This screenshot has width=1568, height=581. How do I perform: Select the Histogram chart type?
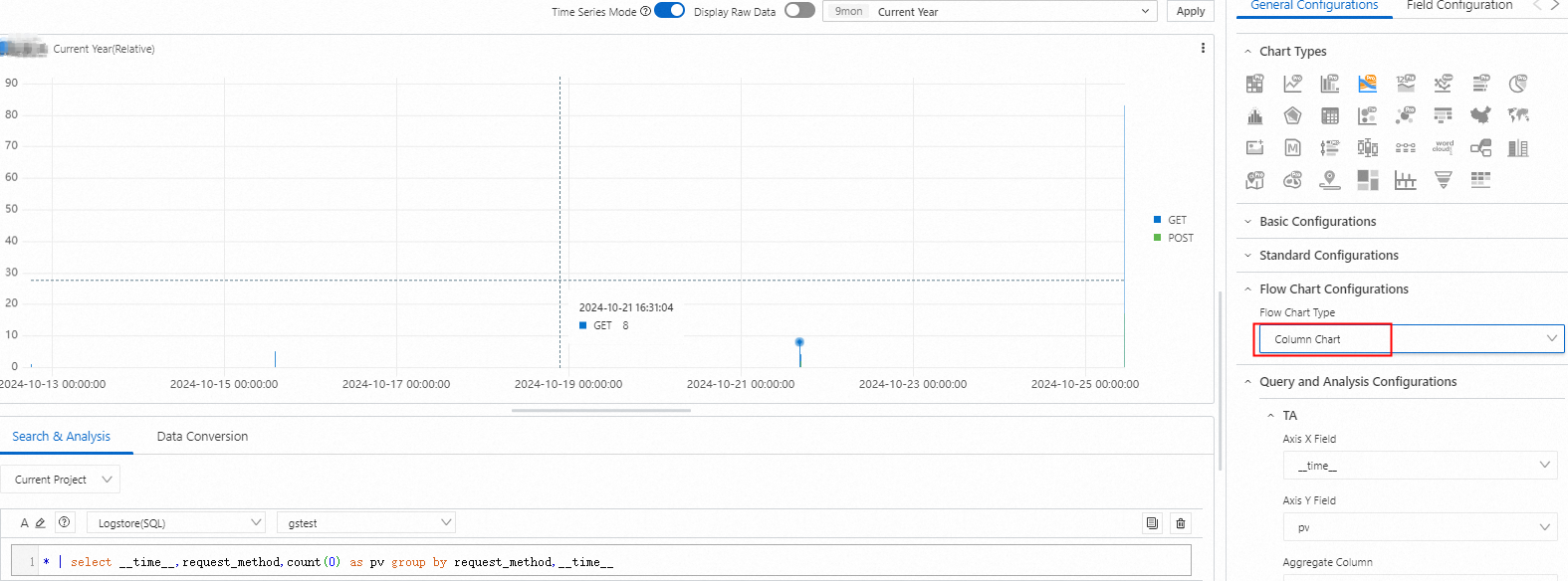(x=1254, y=116)
